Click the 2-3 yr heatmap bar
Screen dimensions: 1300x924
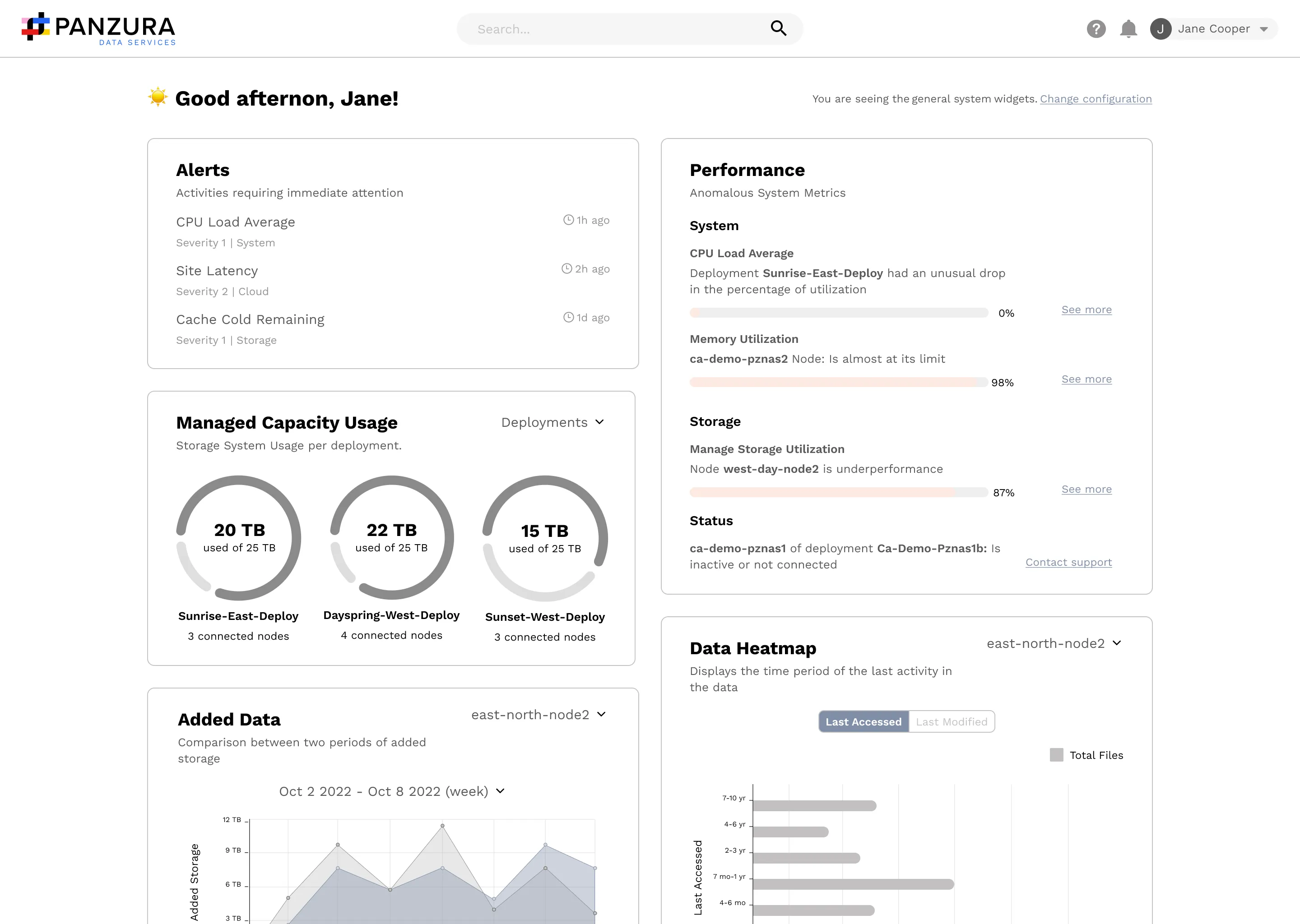point(807,858)
